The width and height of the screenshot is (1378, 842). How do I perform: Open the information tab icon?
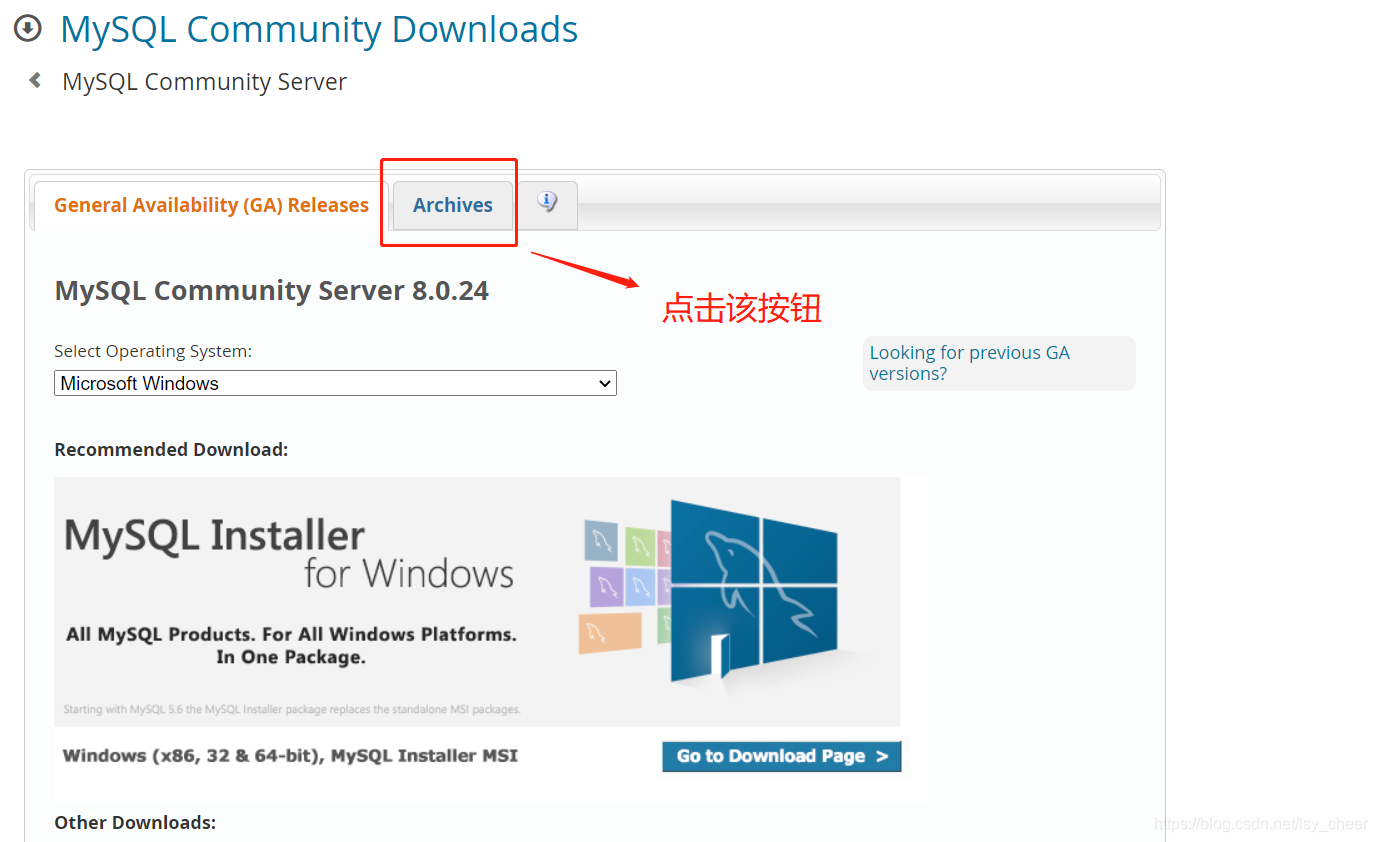tap(547, 203)
